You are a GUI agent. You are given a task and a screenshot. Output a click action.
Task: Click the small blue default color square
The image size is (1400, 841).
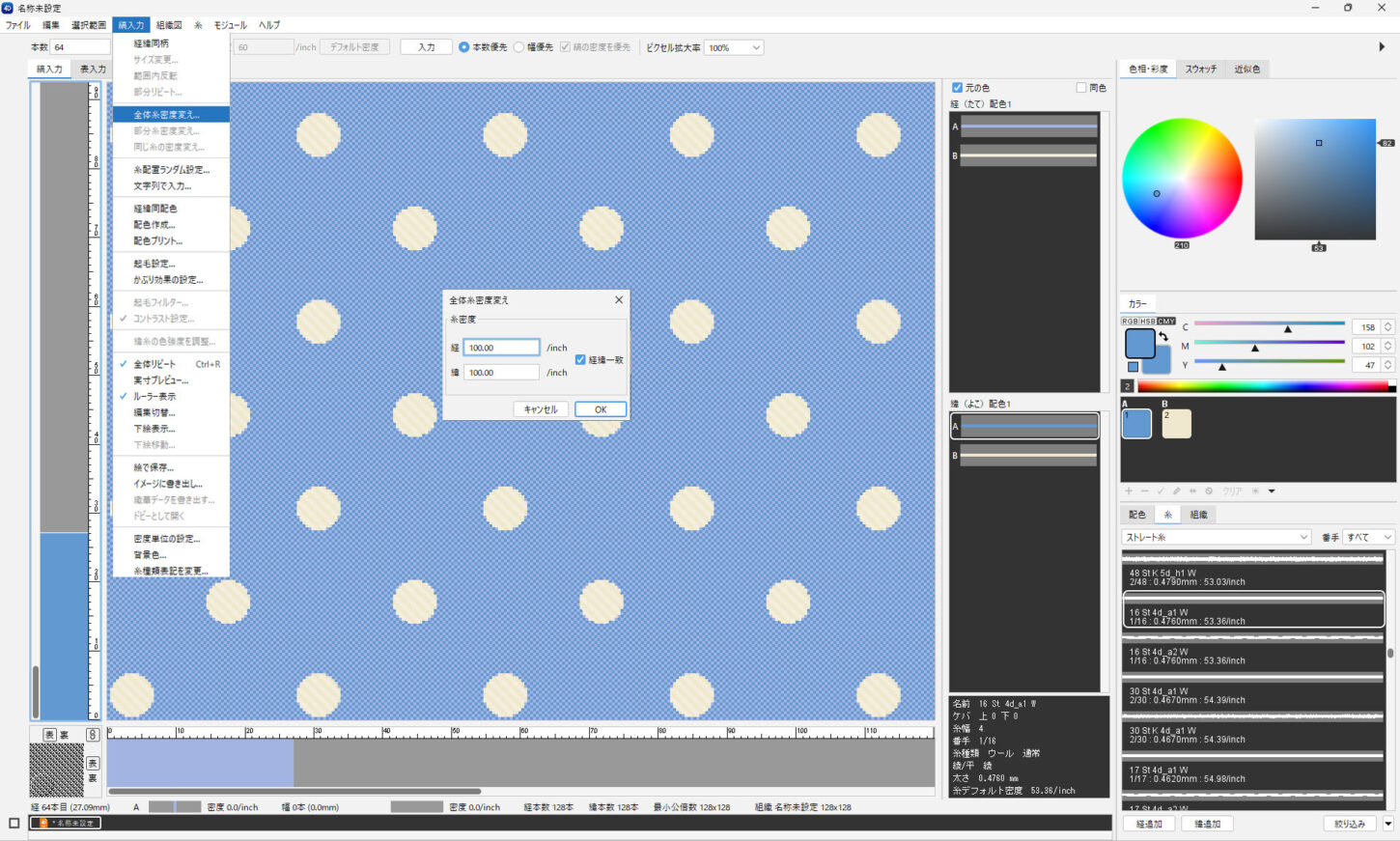click(x=1133, y=367)
